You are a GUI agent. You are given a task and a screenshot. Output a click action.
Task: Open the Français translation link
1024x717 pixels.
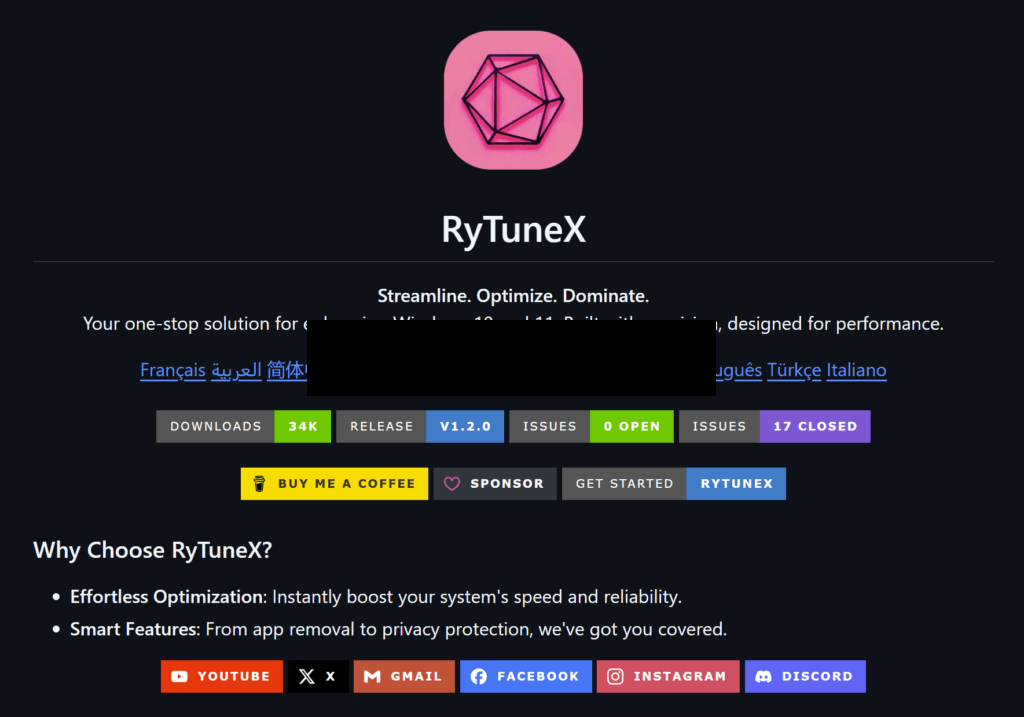click(x=172, y=370)
